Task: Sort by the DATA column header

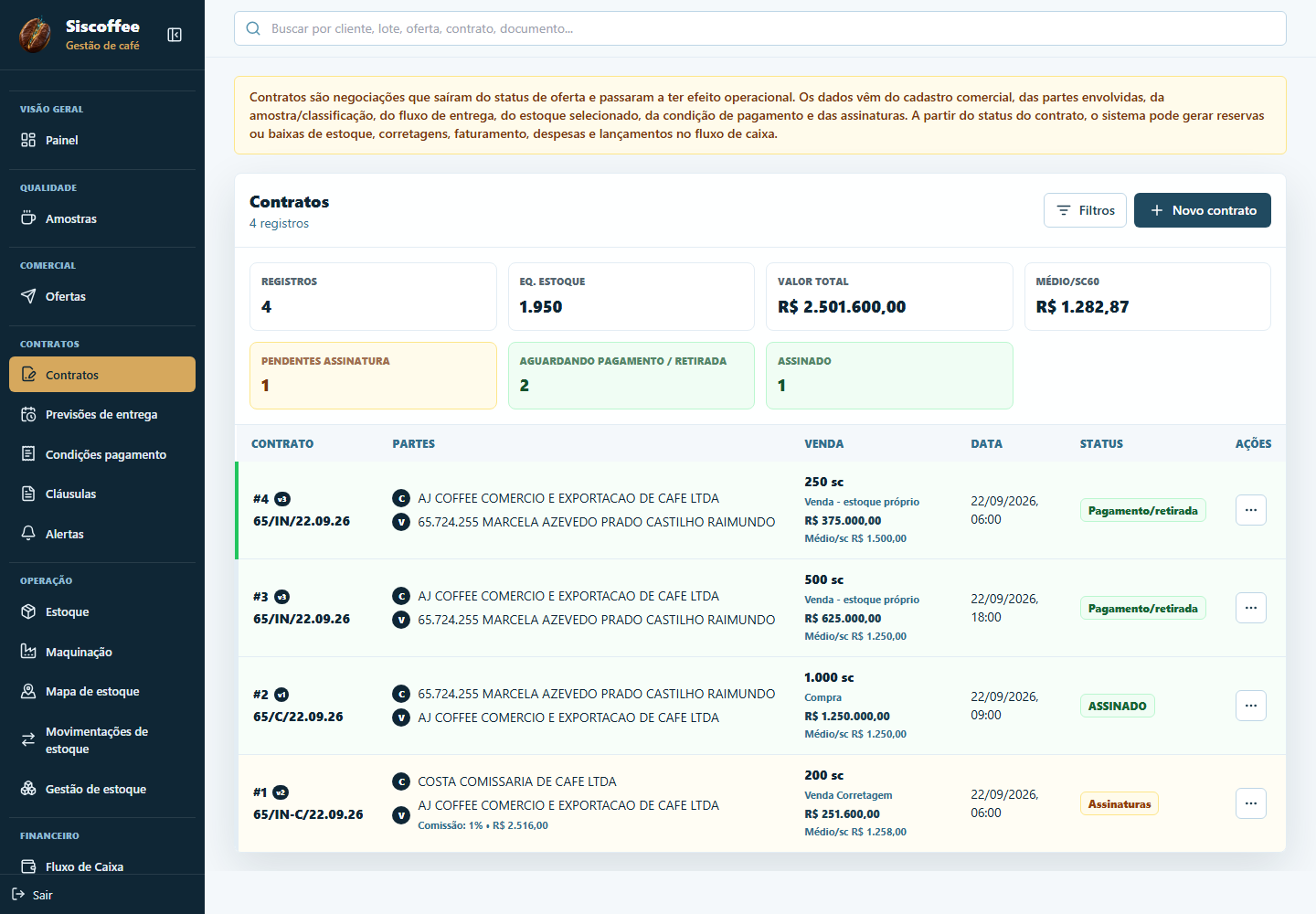Action: coord(986,443)
